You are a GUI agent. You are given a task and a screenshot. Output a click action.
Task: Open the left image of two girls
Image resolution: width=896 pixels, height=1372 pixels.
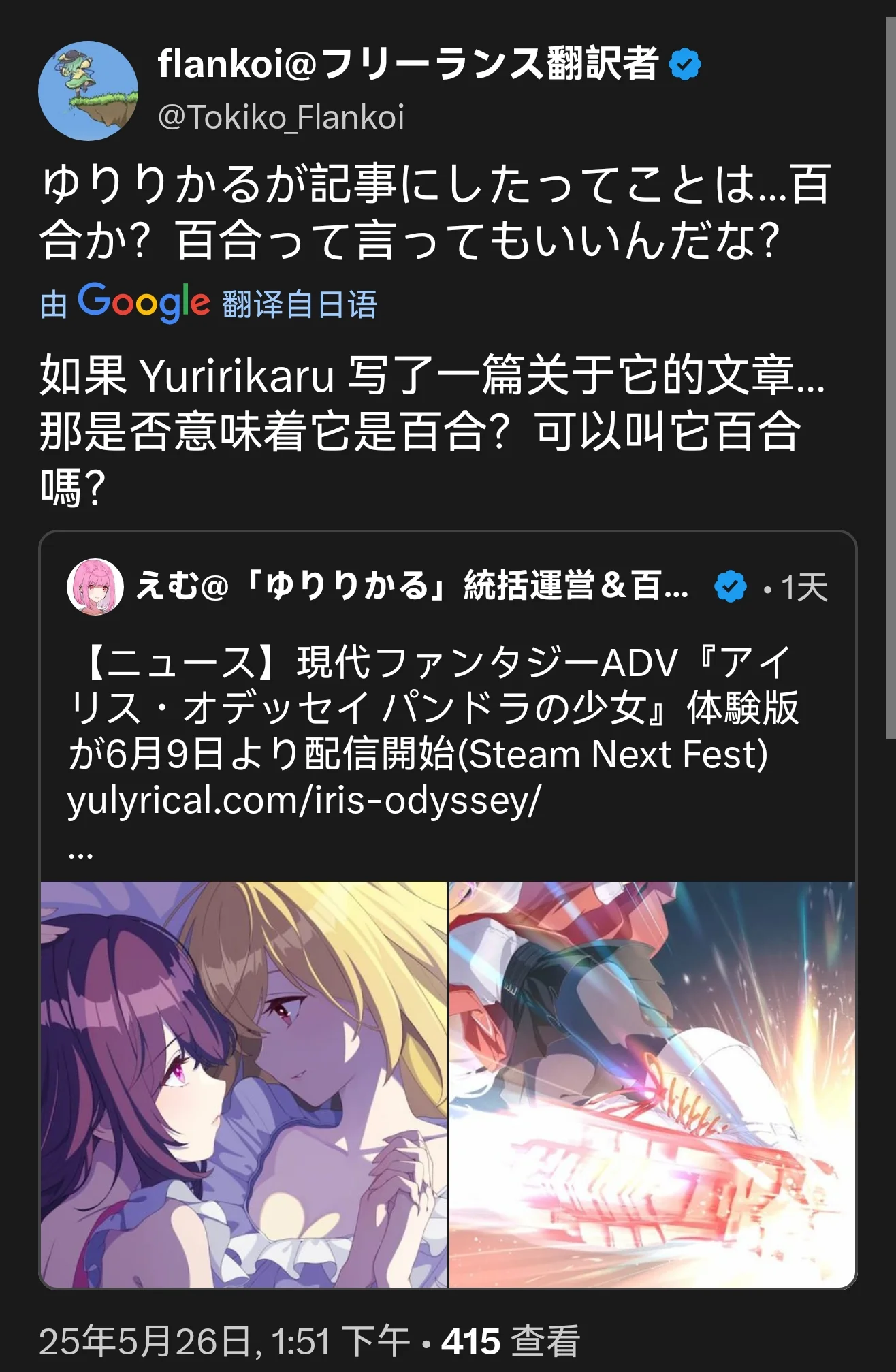click(244, 1084)
